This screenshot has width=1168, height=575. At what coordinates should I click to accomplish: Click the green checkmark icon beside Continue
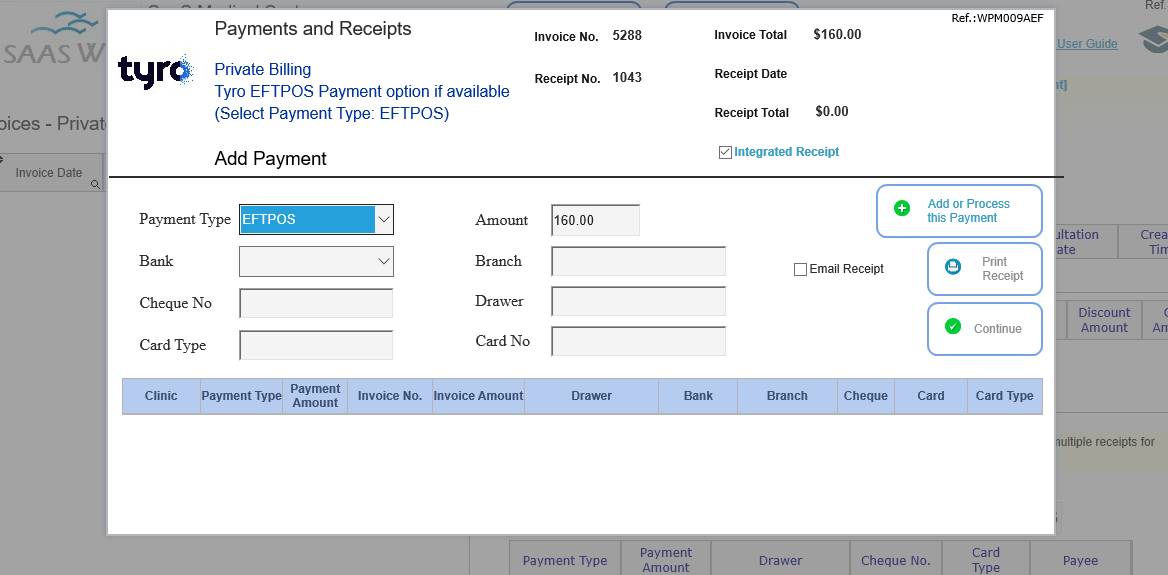pos(953,326)
